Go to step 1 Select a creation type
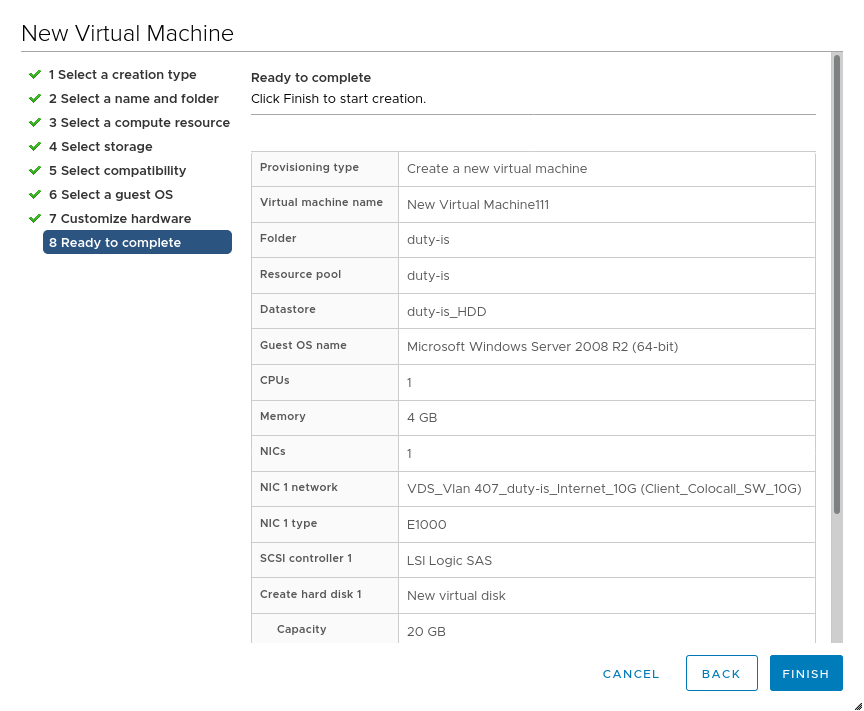Image resolution: width=864 pixels, height=711 pixels. [x=122, y=75]
